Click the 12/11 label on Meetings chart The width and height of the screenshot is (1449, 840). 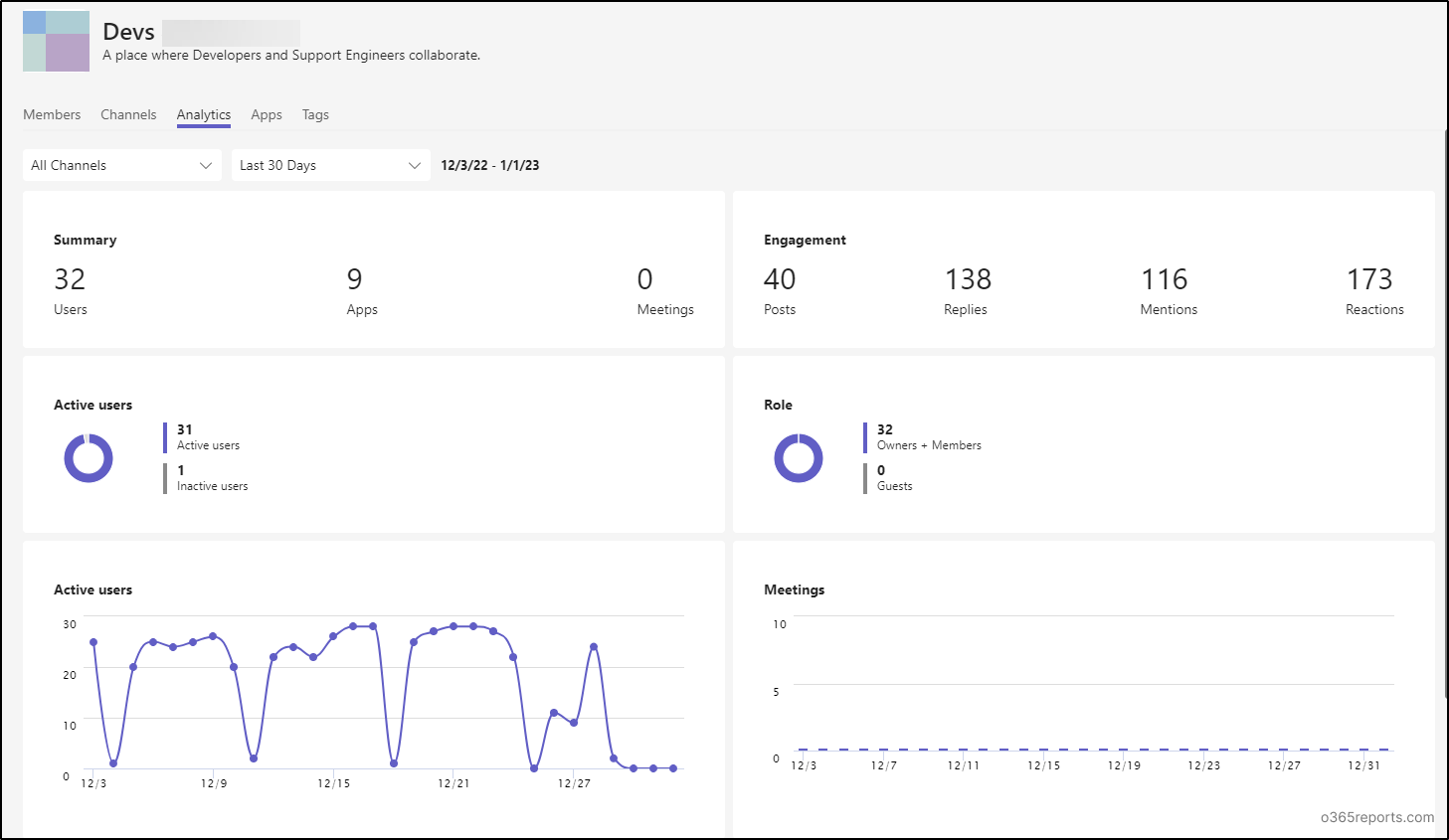point(964,765)
